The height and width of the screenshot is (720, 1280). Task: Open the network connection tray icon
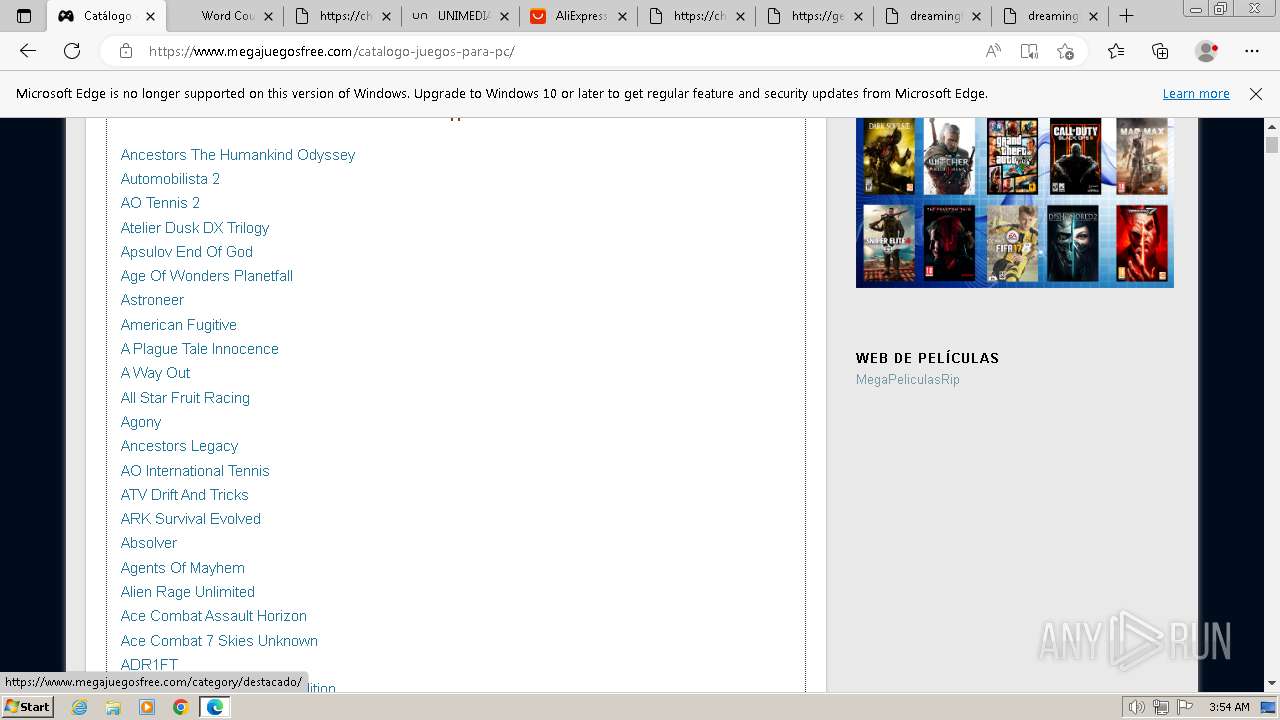pos(1160,707)
